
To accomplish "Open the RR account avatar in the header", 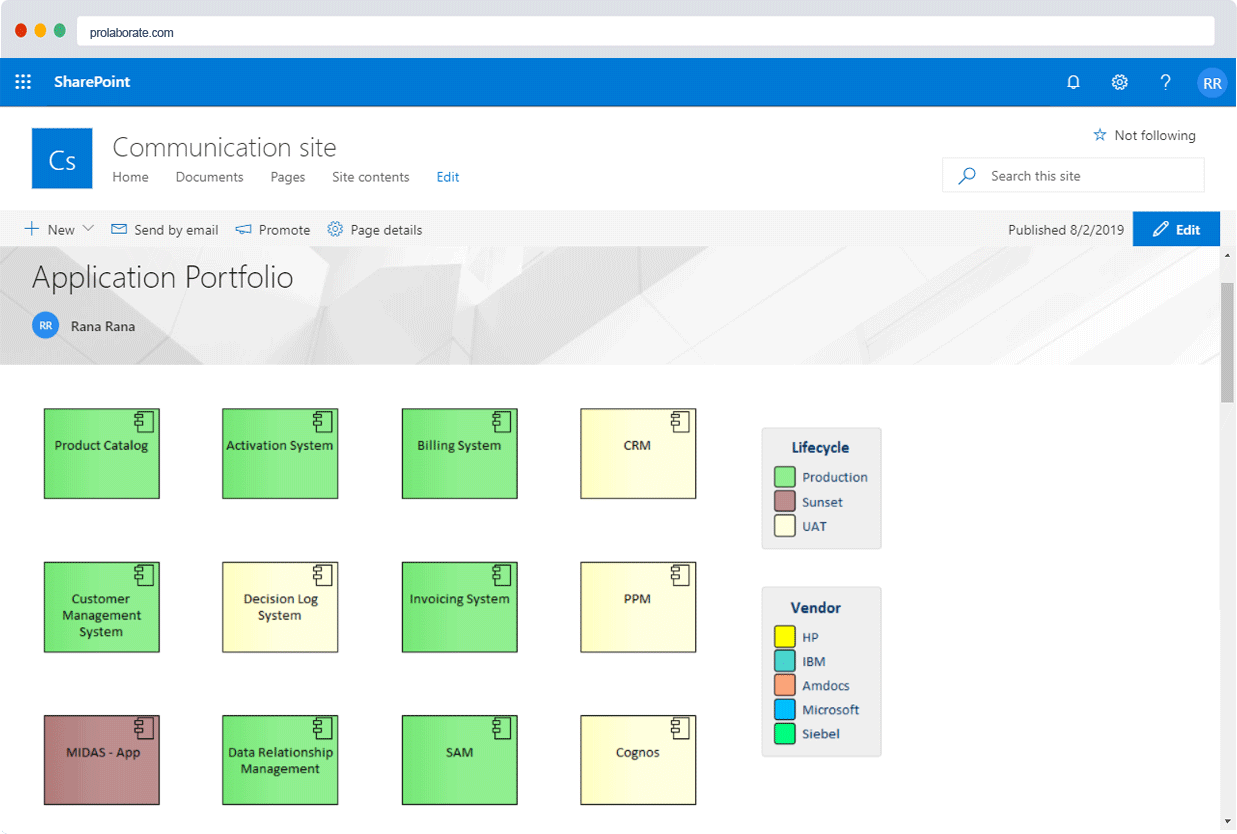I will 1212,83.
